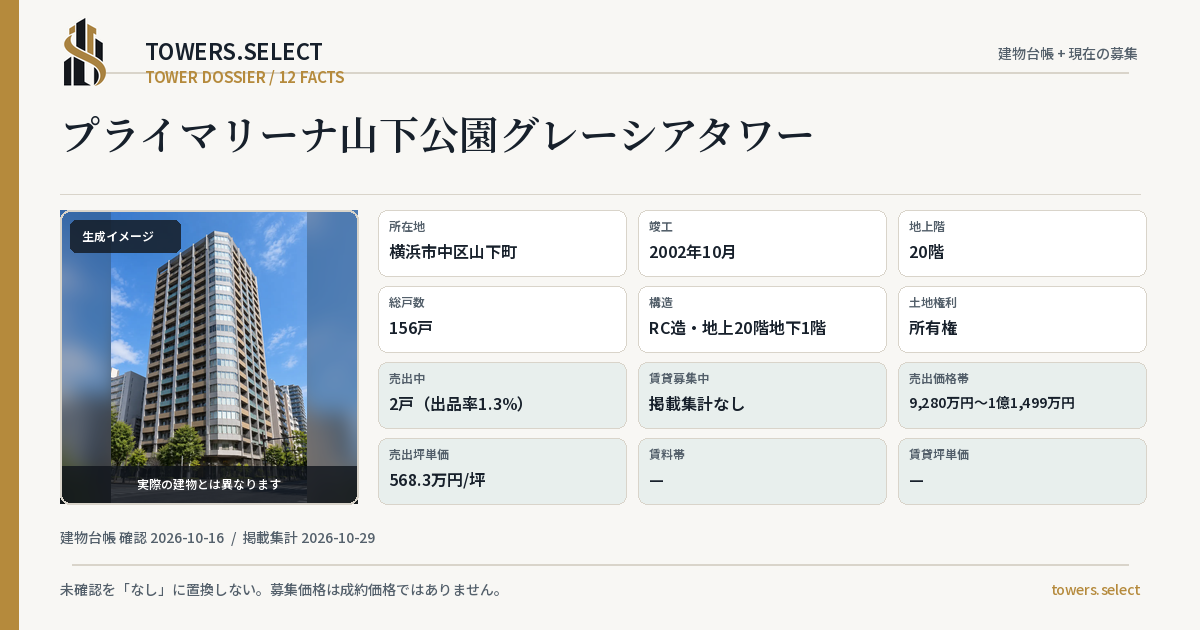Select the 所在地 横浜市中区山下町 card
Image resolution: width=1200 pixels, height=630 pixels.
coord(502,243)
